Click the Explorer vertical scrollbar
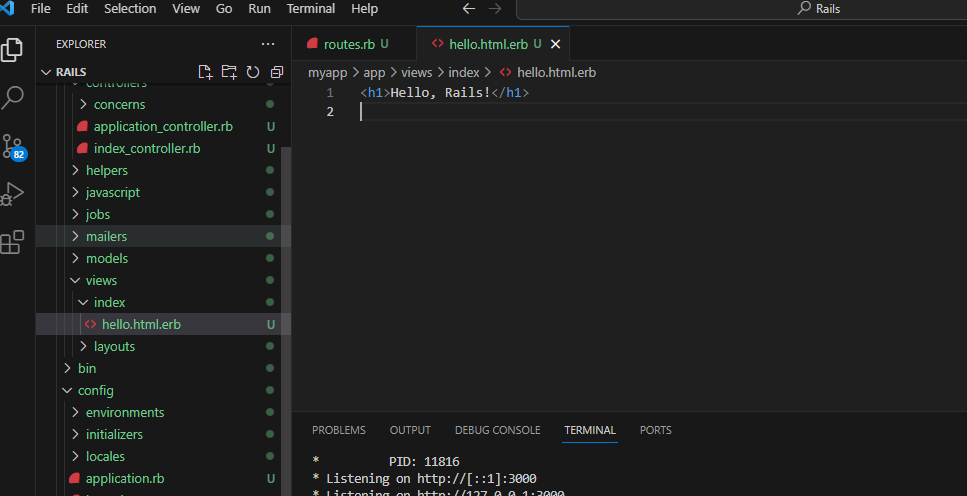The height and width of the screenshot is (496, 967). coord(286,321)
